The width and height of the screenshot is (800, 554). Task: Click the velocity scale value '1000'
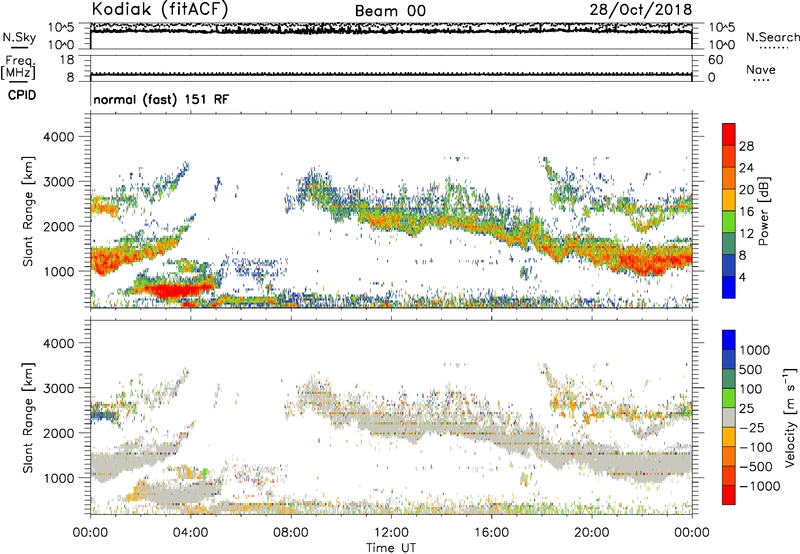[754, 350]
